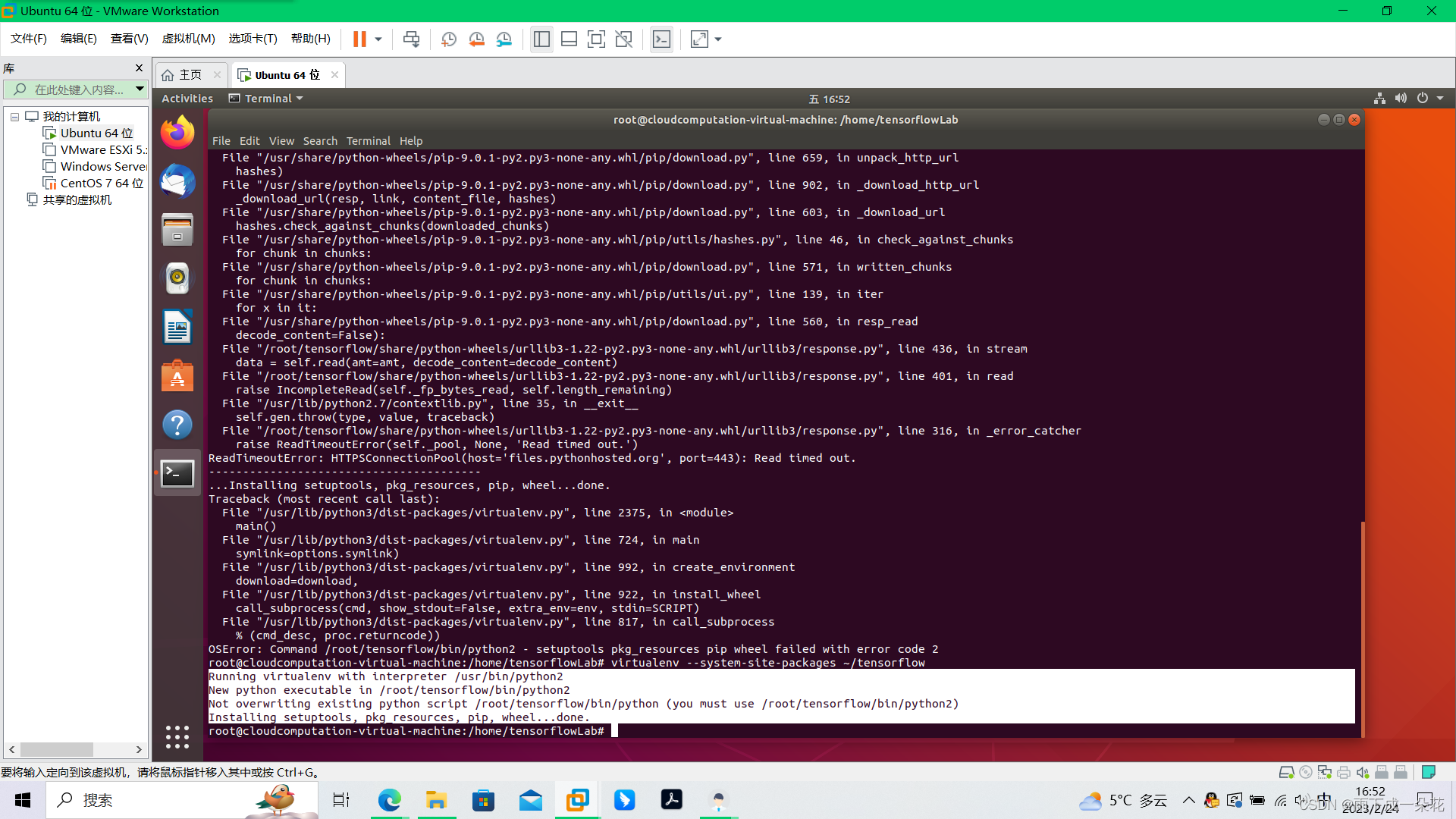Toggle the VMware library sidebar view

point(541,39)
